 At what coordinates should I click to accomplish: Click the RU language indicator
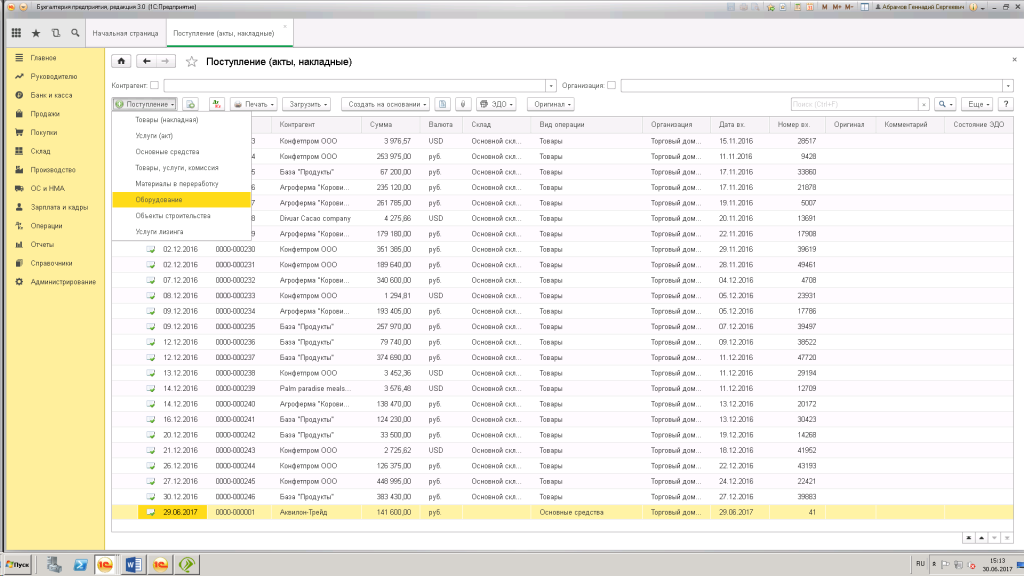[920, 564]
